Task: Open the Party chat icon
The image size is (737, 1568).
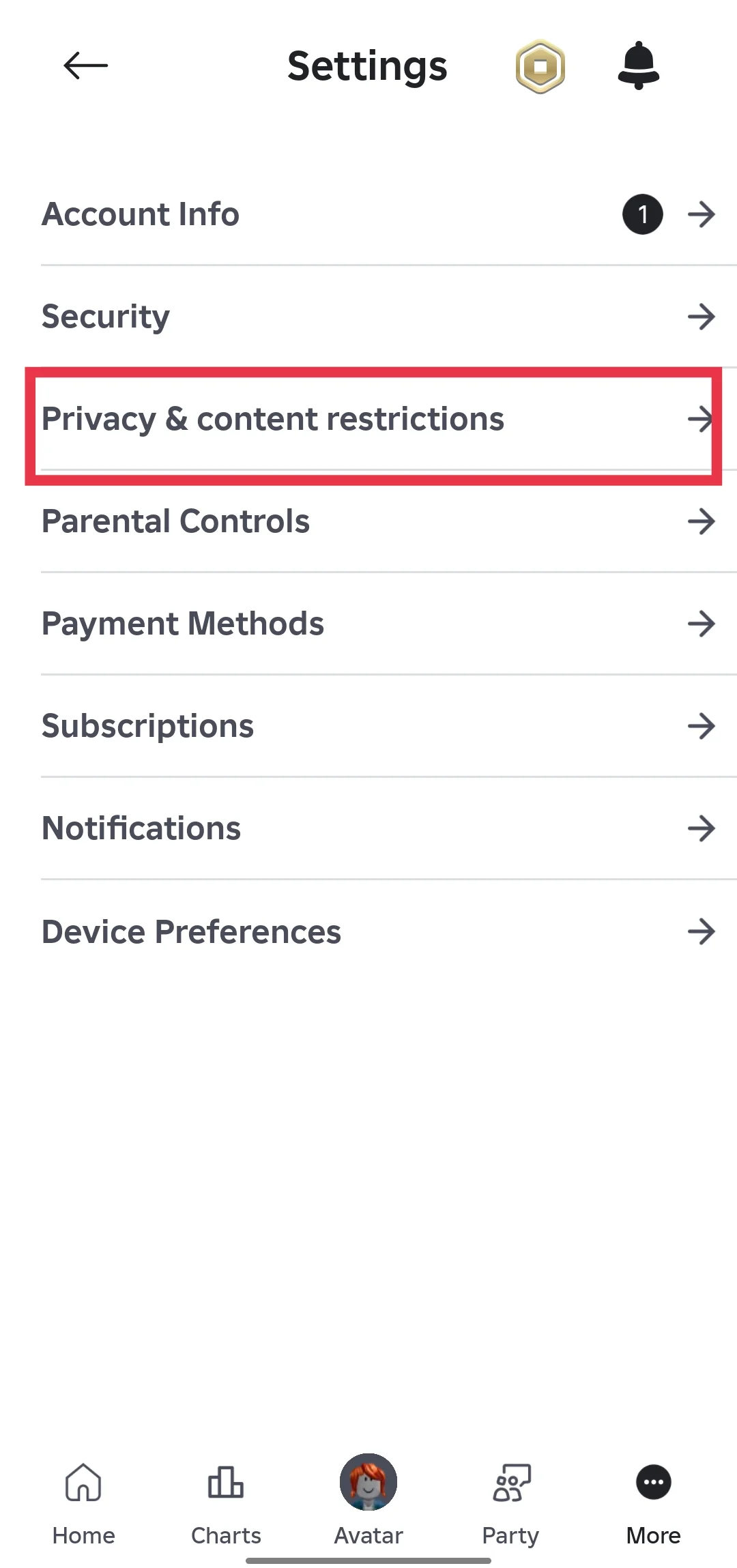Action: pos(511,1482)
